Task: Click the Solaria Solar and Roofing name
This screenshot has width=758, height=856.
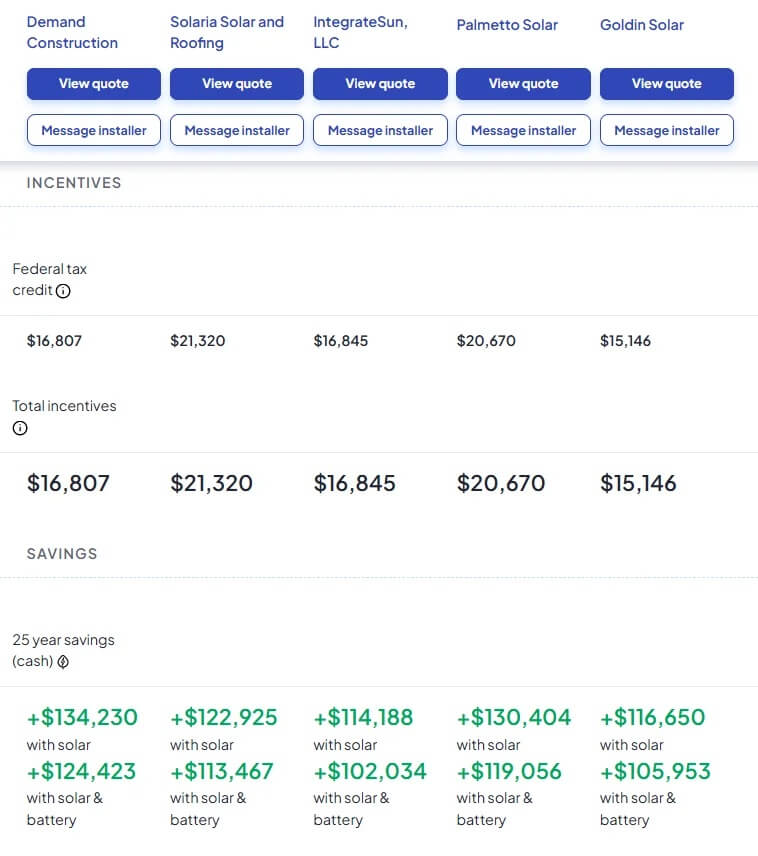Action: [x=227, y=32]
